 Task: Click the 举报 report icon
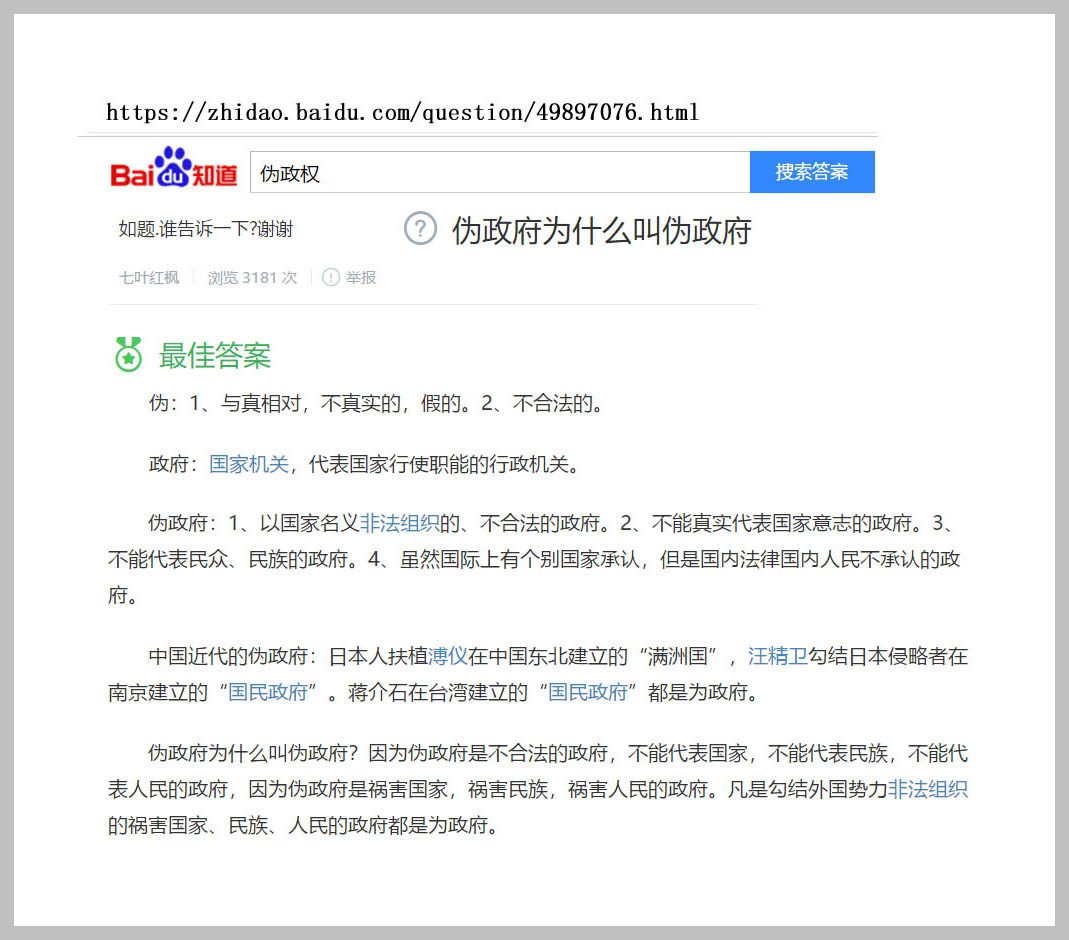[x=331, y=277]
